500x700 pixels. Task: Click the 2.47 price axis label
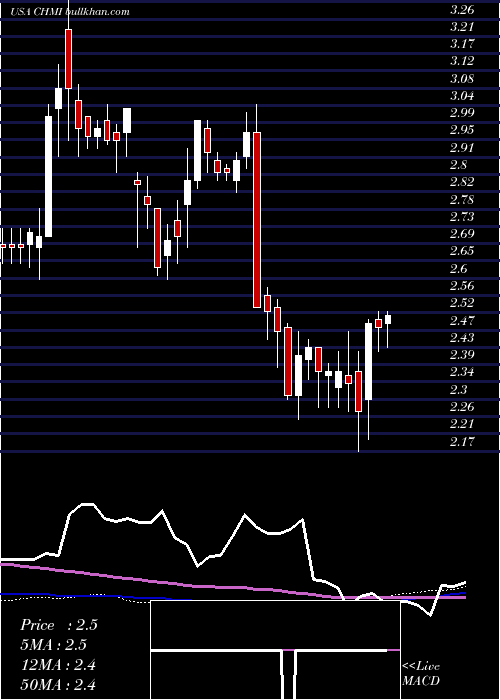[x=462, y=321]
